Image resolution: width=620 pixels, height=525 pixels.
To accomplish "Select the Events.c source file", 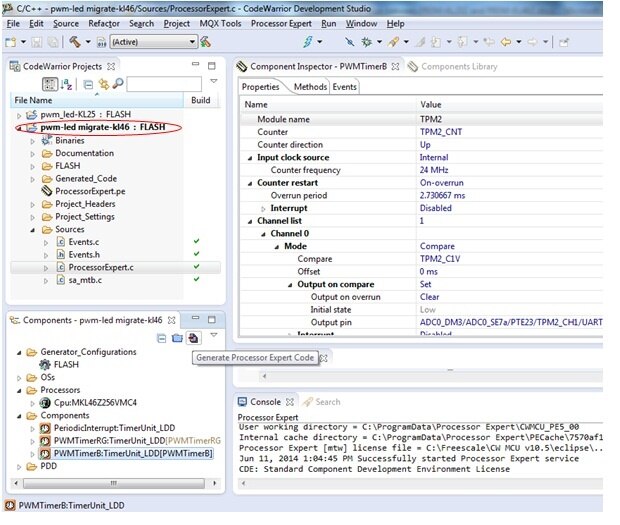I will 83,242.
